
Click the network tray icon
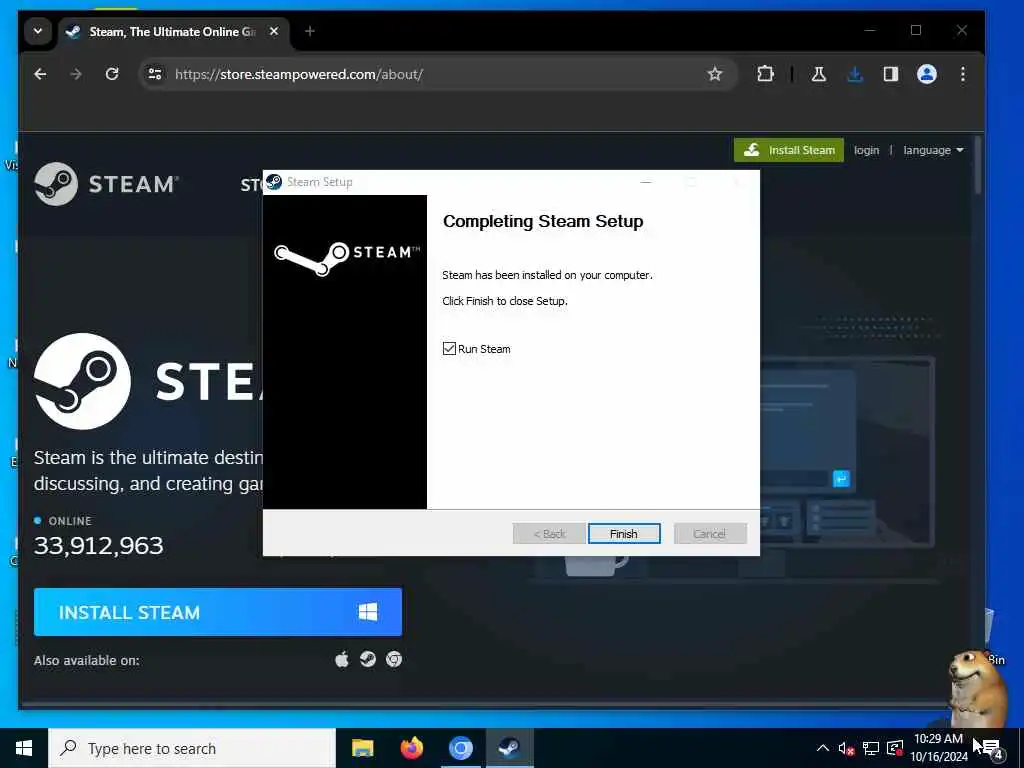(871, 748)
